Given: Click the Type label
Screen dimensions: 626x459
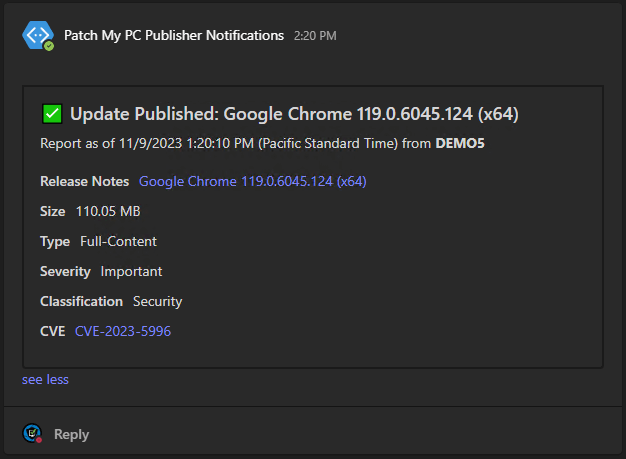Looking at the screenshot, I should click(55, 241).
